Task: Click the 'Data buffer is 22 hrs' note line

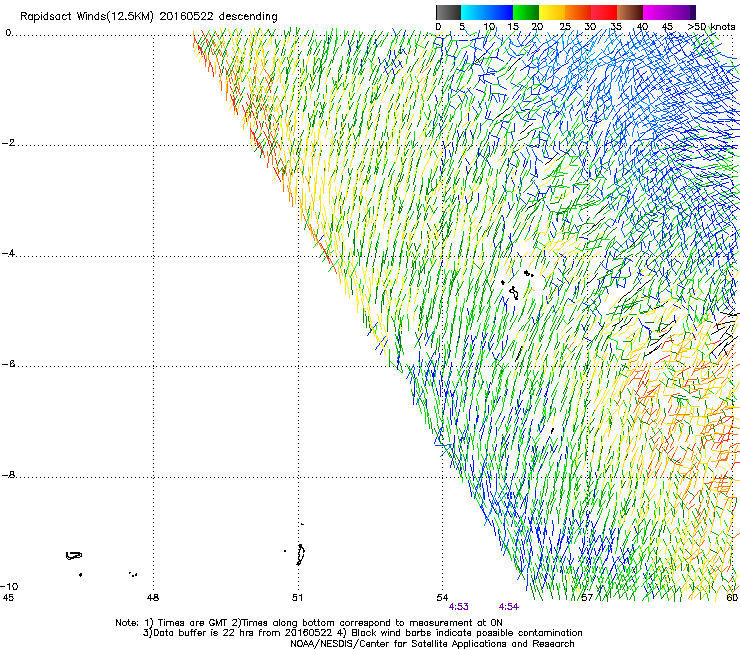Action: point(362,633)
